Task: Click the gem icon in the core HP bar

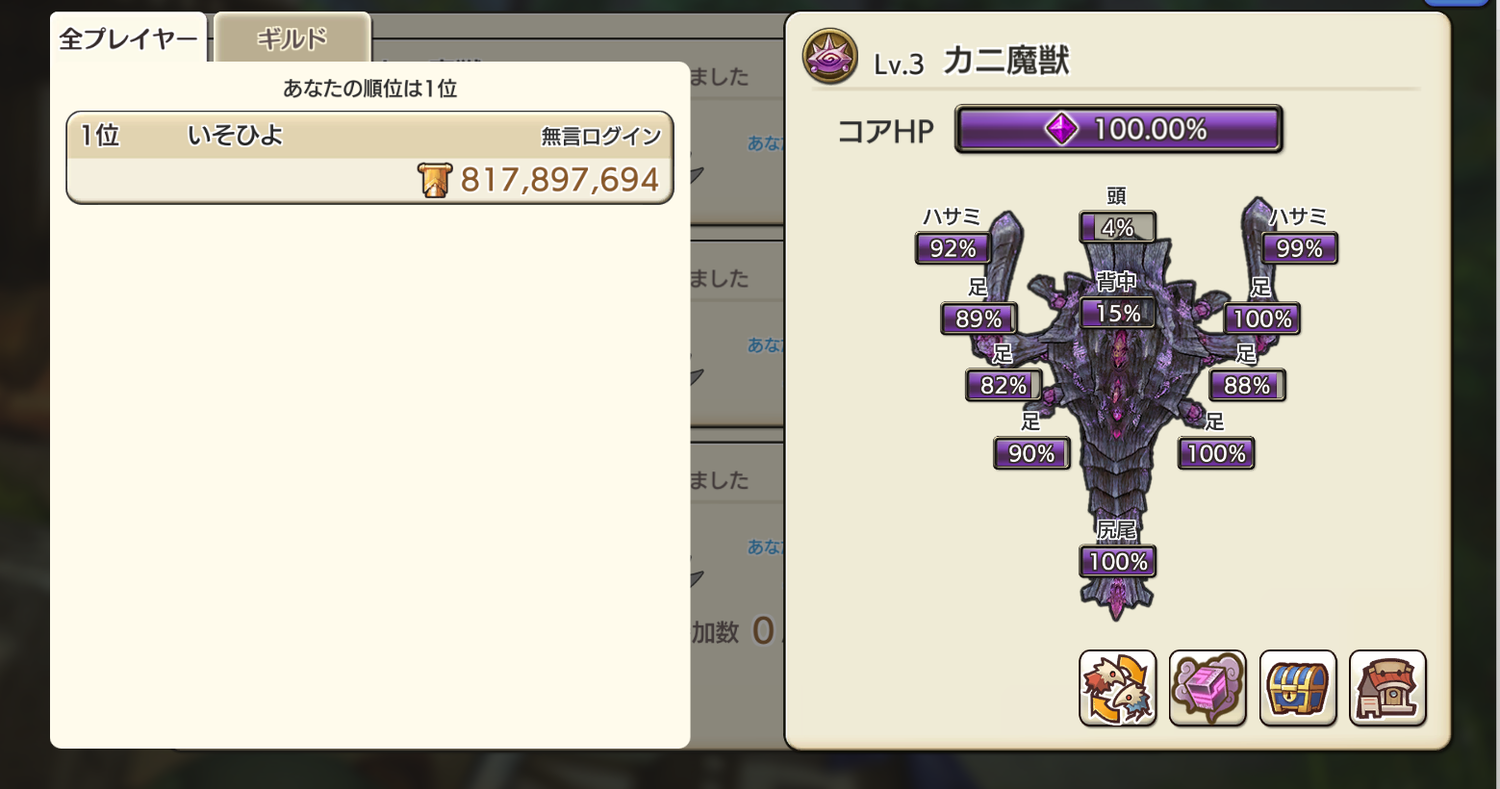Action: pos(1062,129)
